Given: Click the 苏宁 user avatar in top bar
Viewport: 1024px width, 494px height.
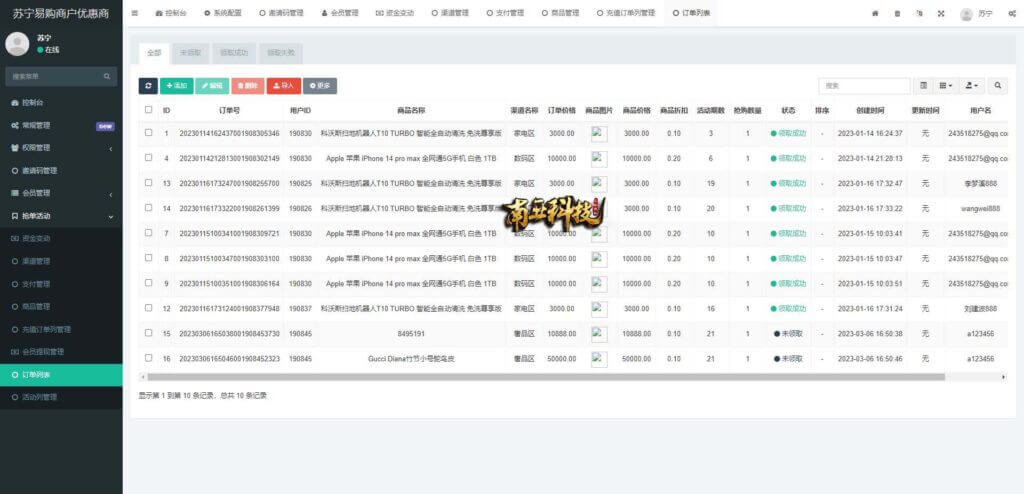Looking at the screenshot, I should (x=967, y=14).
